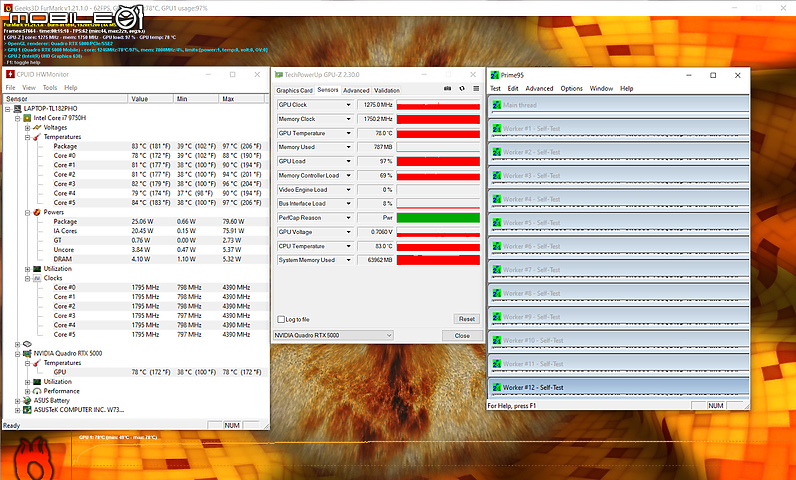796x480 pixels.
Task: Click the ASUS Battery icon in HWMonitor
Action: tap(27, 400)
